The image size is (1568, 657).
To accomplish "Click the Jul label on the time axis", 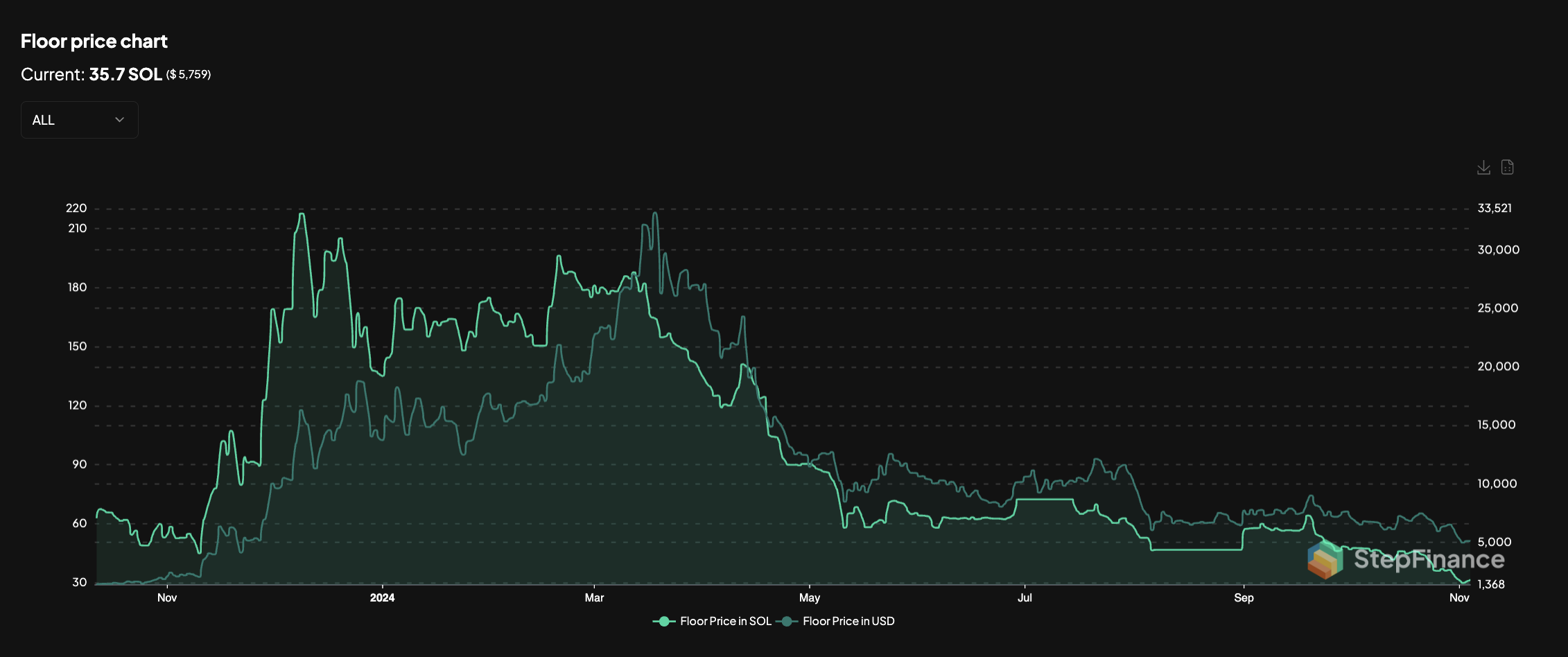I will [x=1025, y=597].
